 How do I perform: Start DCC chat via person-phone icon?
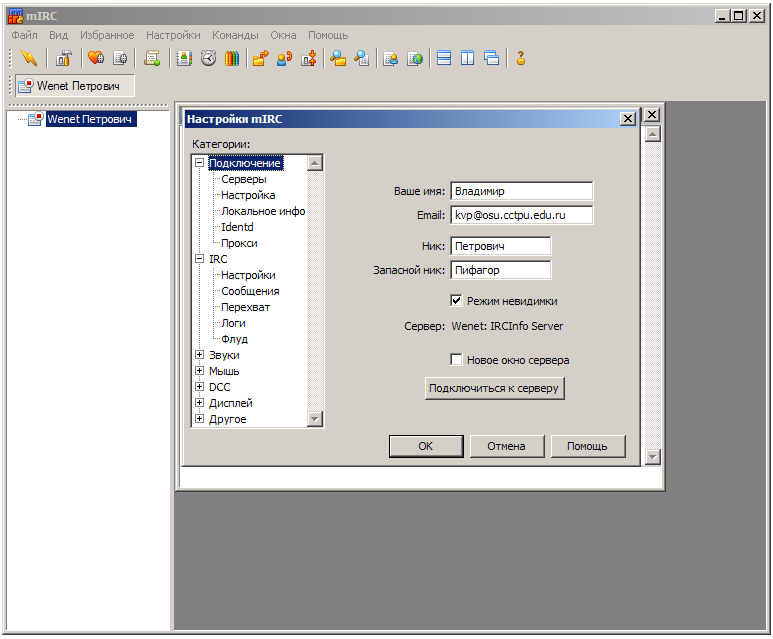point(284,58)
